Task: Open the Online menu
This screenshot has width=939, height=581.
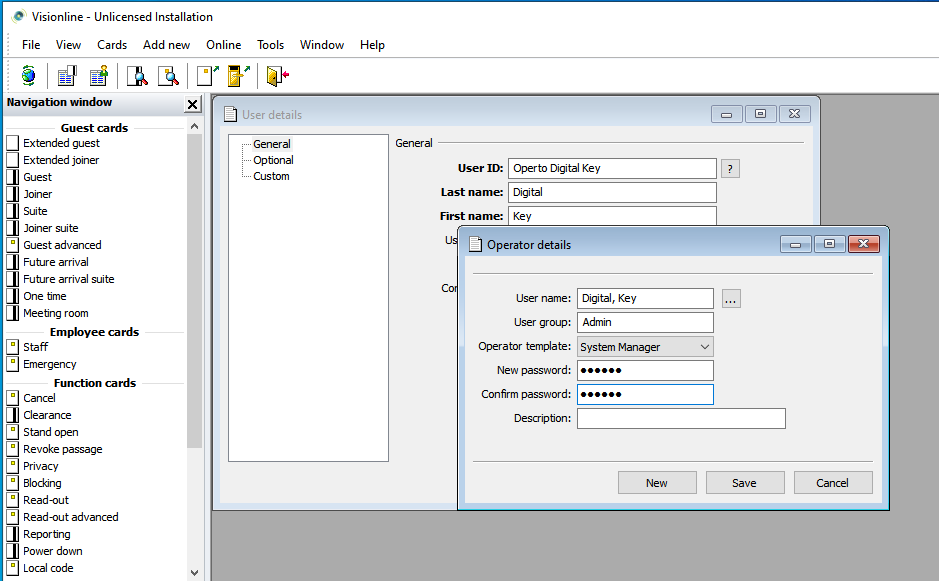Action: tap(223, 45)
